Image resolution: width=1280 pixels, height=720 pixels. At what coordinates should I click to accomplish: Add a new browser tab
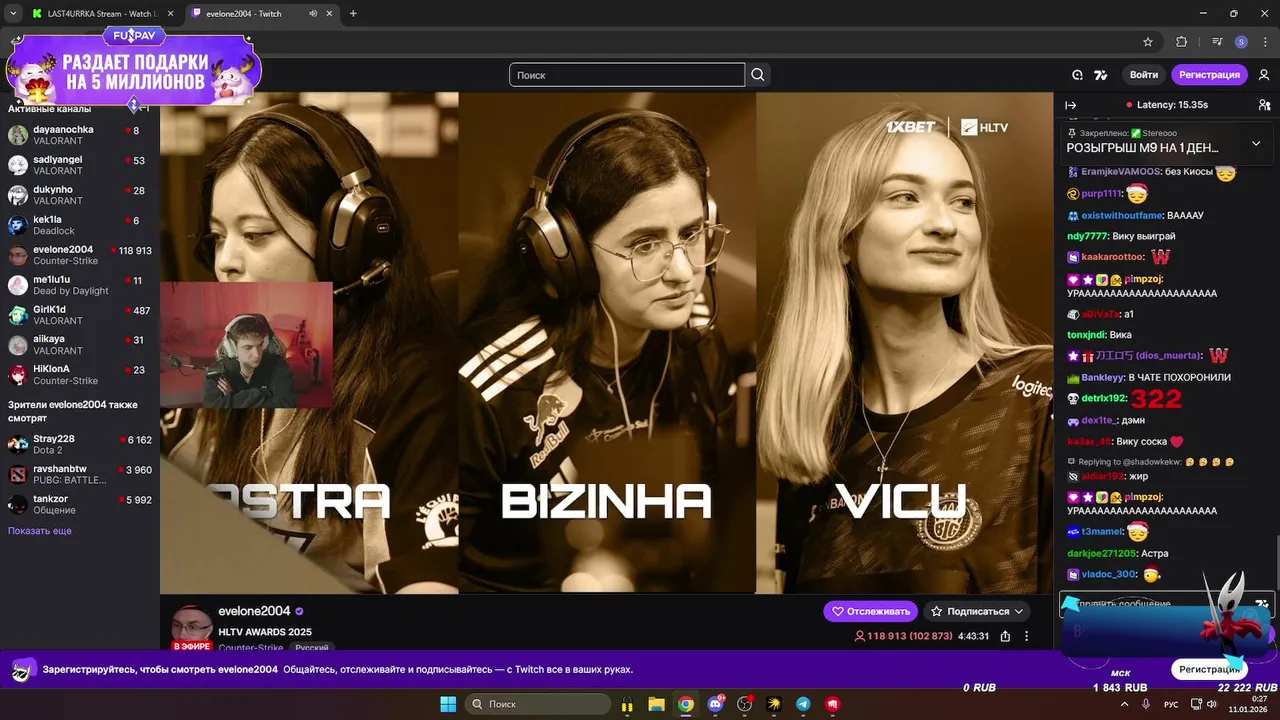click(x=353, y=13)
